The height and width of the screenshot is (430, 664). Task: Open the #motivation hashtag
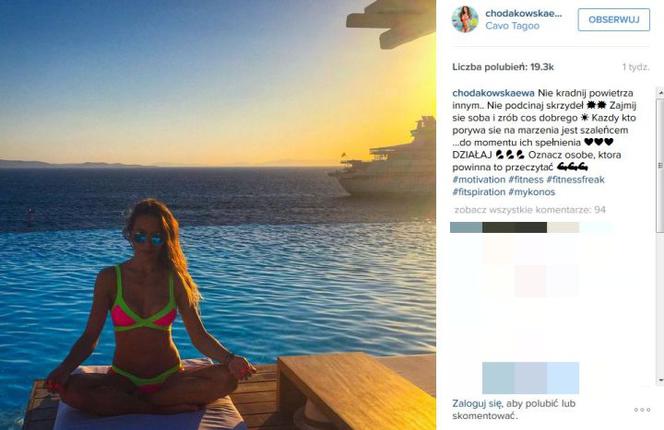479,180
